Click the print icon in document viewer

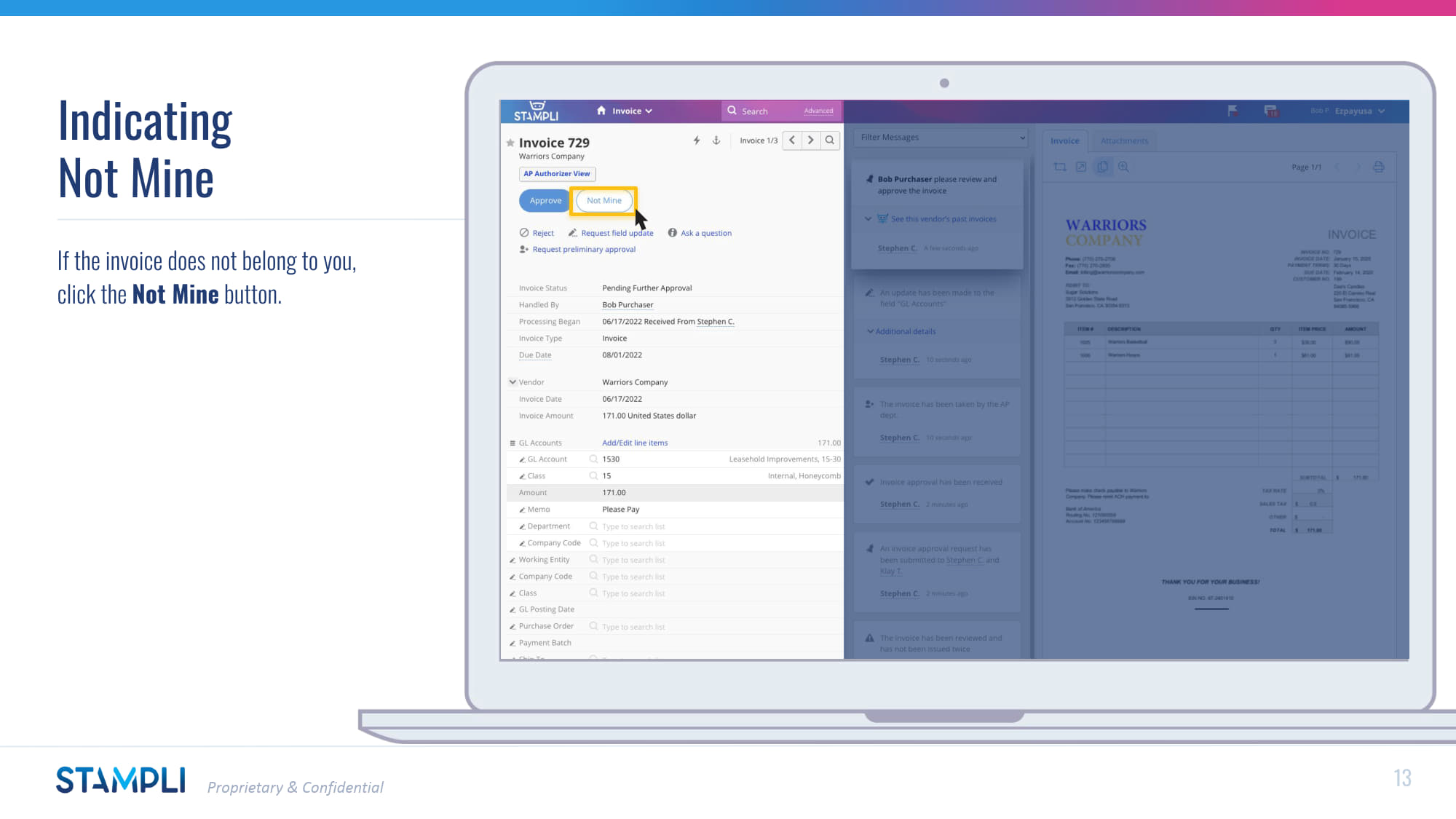(1378, 167)
